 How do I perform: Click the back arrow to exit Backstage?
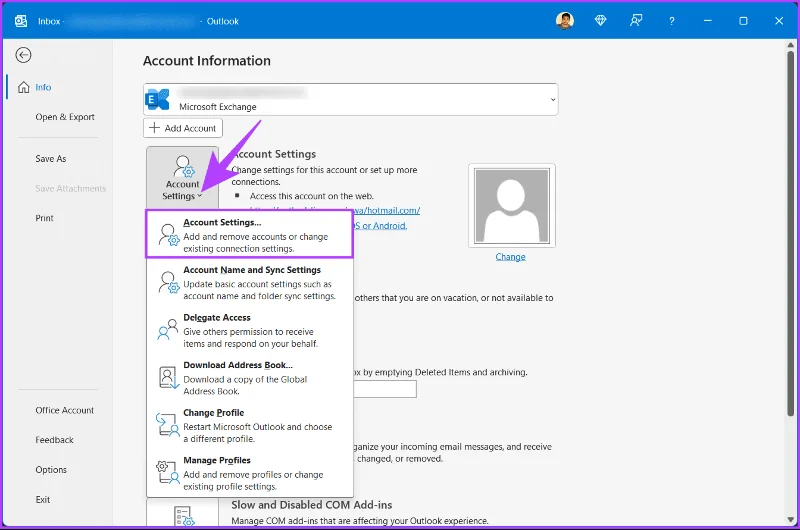(23, 55)
